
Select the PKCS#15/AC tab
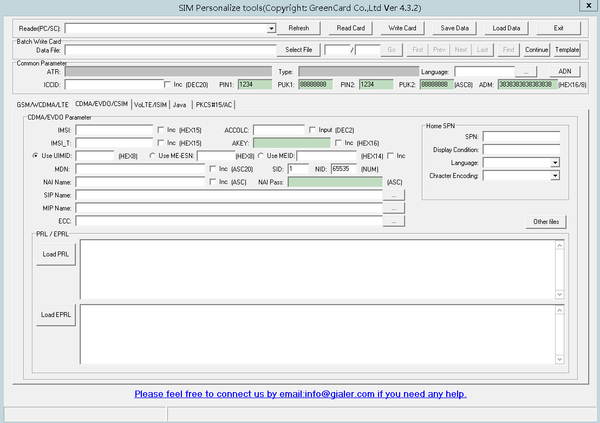click(x=214, y=104)
